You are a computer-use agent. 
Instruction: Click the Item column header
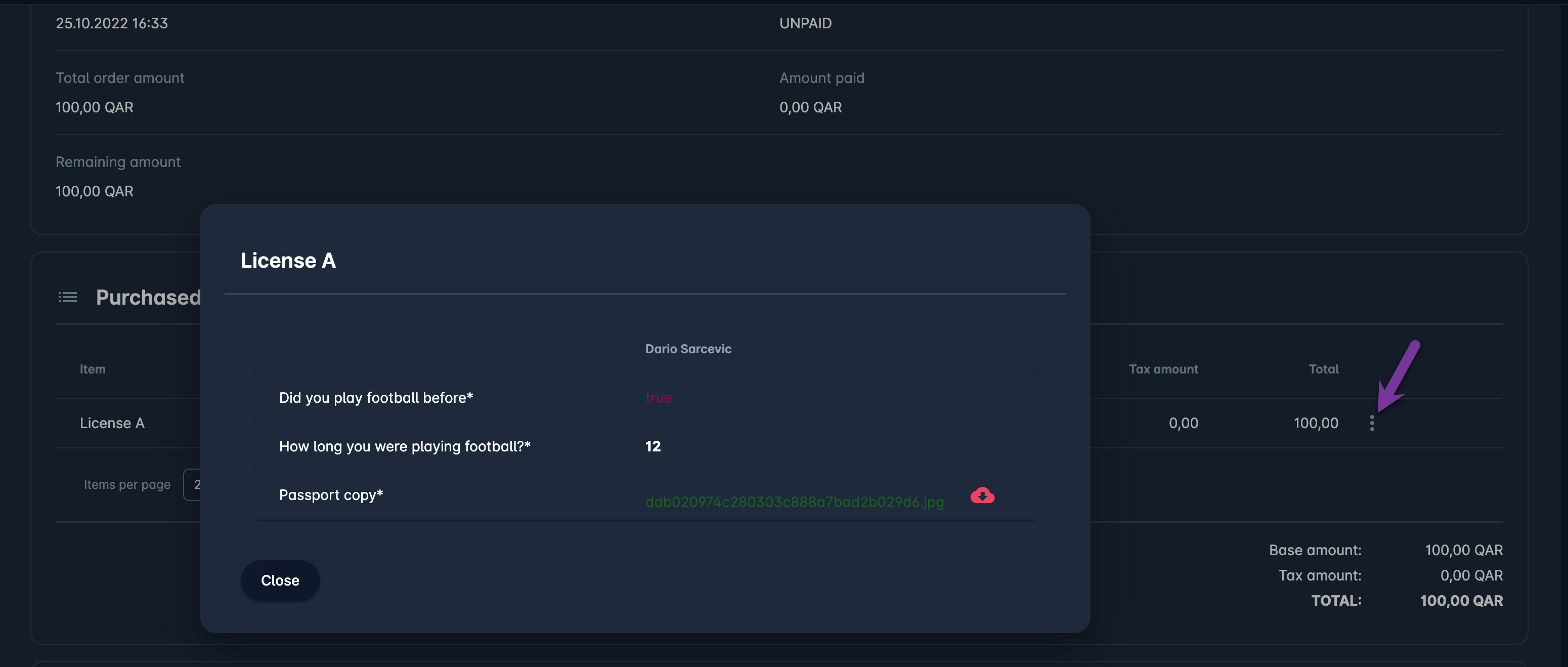pyautogui.click(x=93, y=369)
